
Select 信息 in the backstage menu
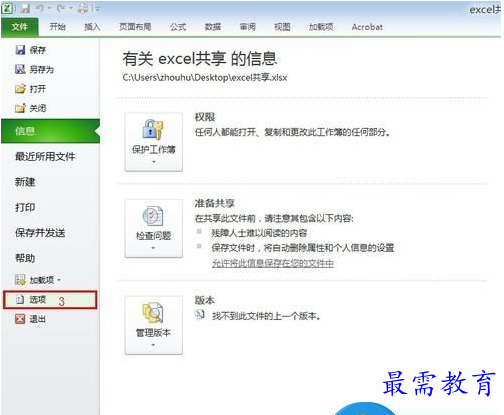[x=50, y=131]
